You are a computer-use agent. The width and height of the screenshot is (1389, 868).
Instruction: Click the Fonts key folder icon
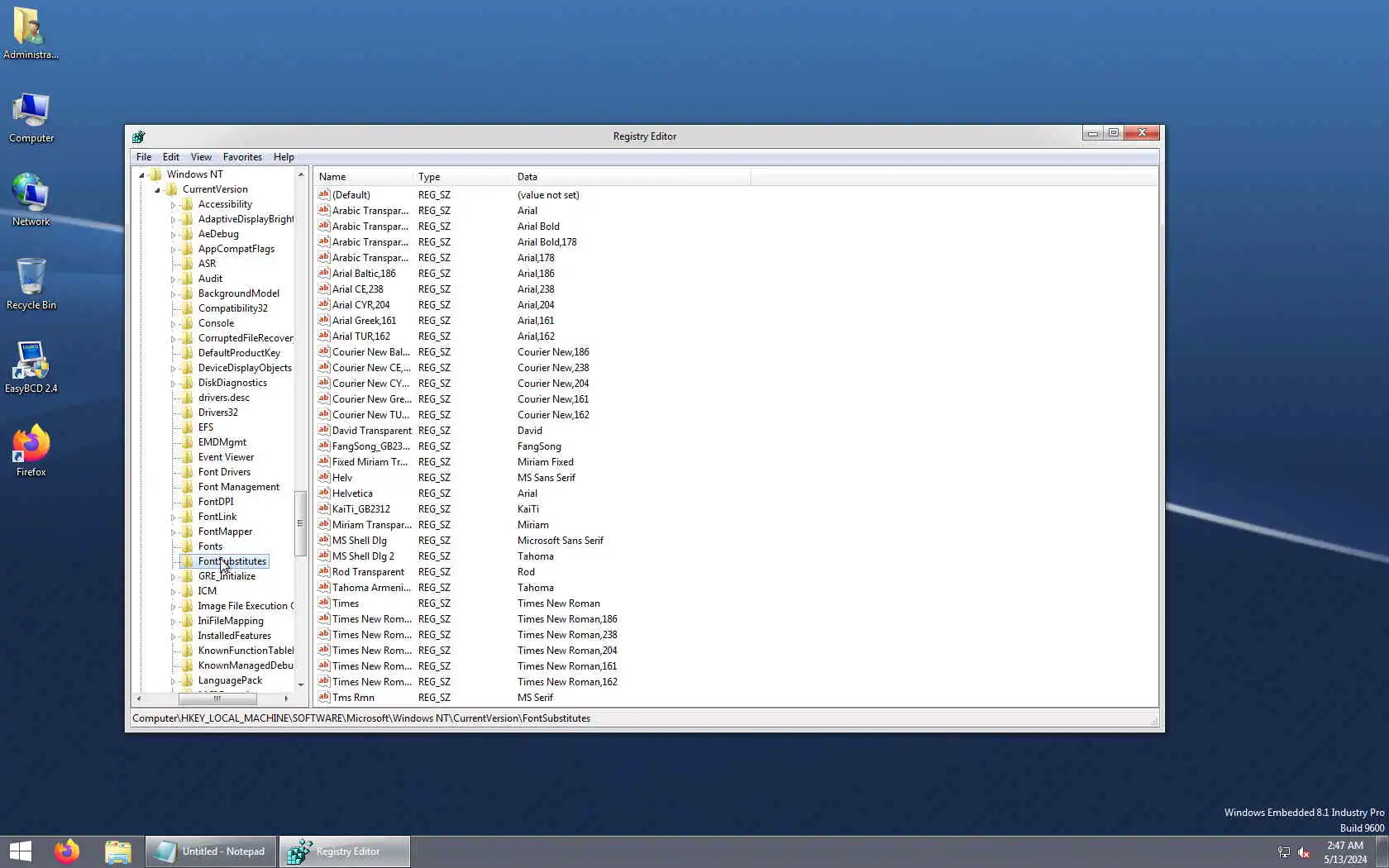188,546
